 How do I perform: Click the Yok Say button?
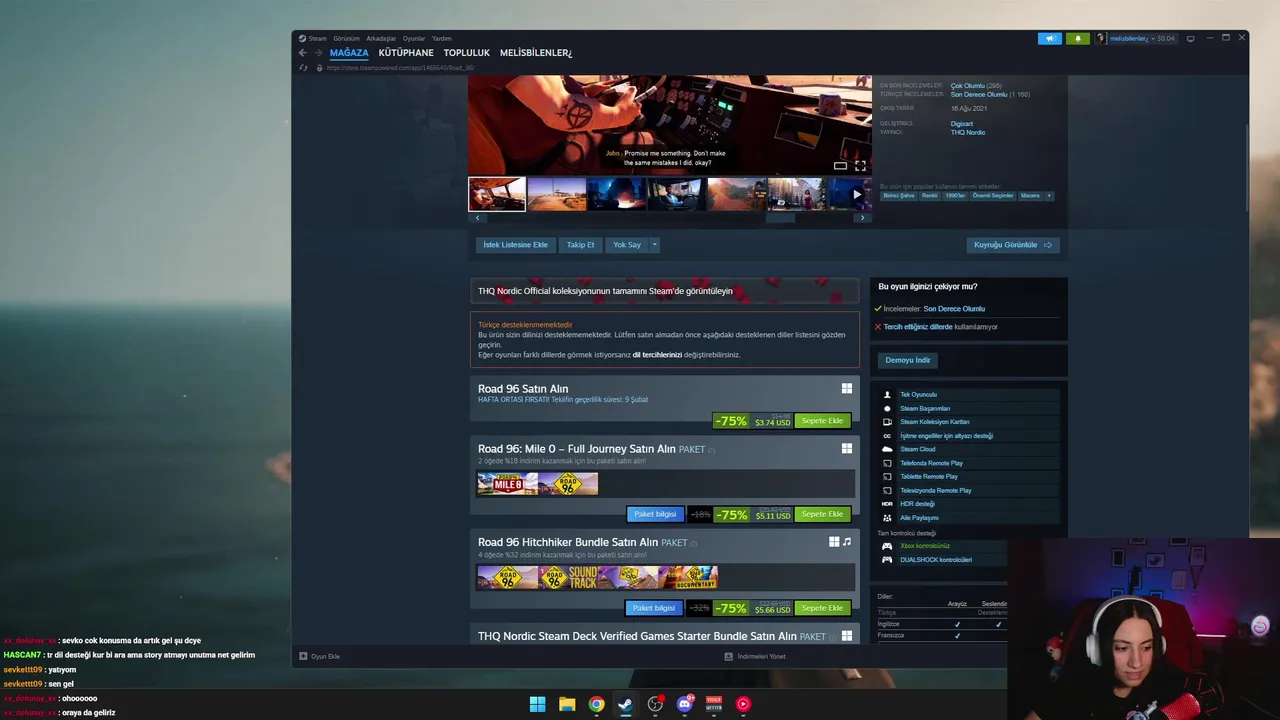pyautogui.click(x=627, y=245)
